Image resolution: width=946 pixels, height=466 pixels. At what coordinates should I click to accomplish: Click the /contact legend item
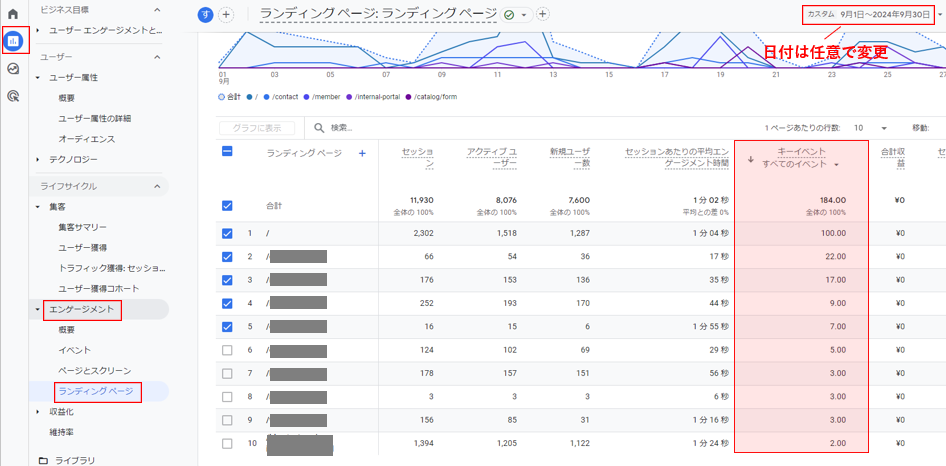tap(281, 97)
